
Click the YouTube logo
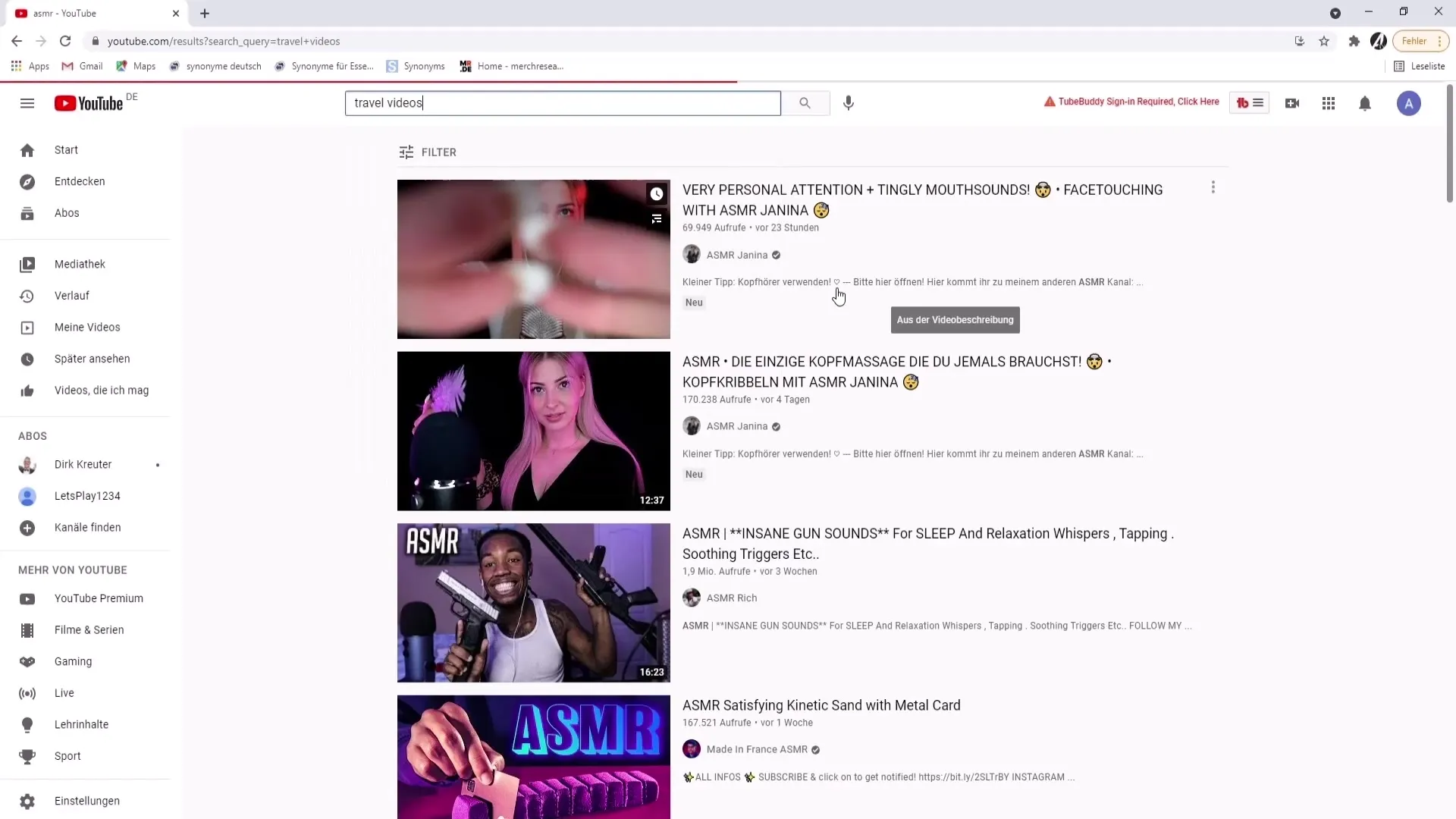[89, 103]
